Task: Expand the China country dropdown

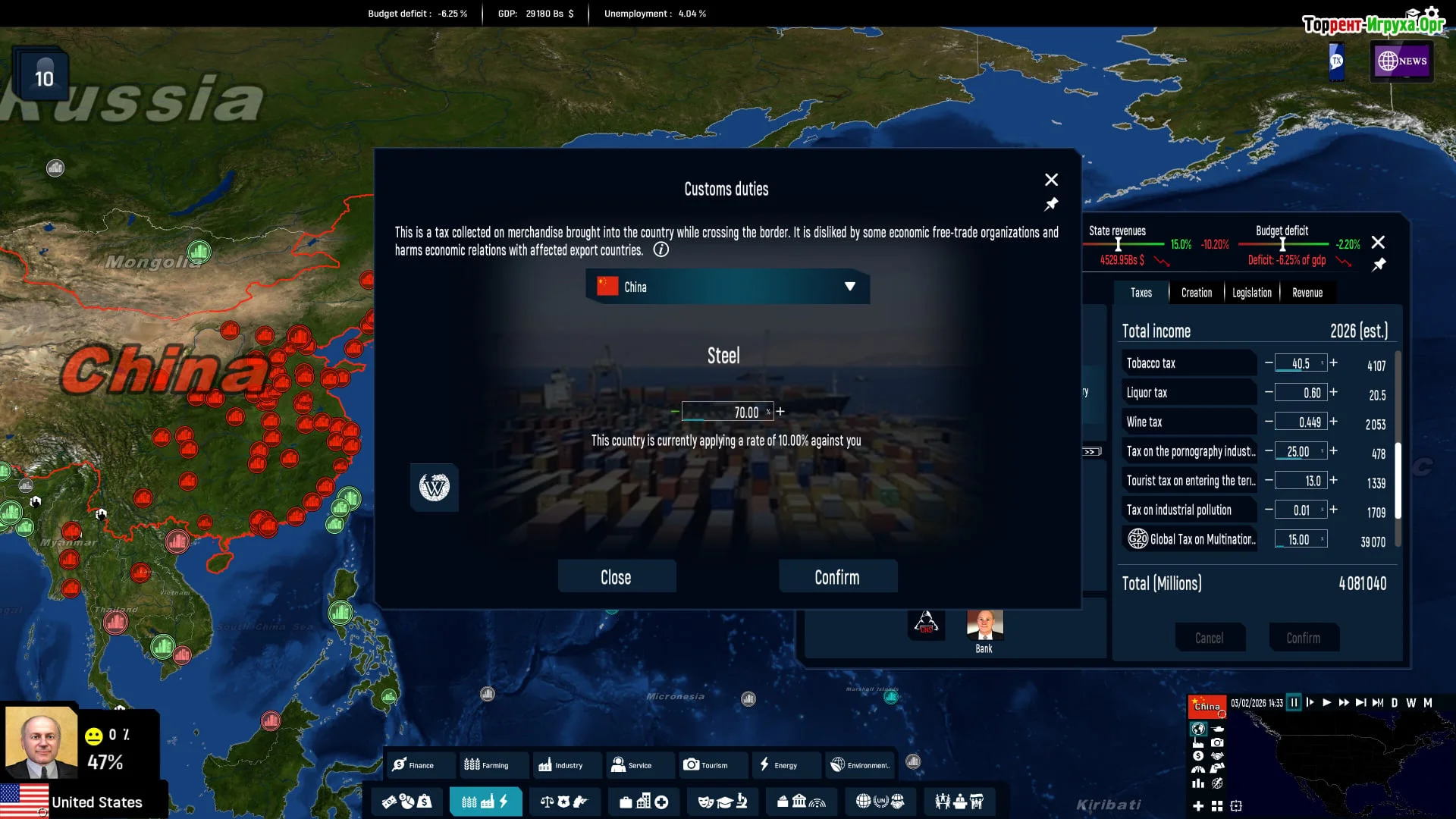Action: [849, 287]
